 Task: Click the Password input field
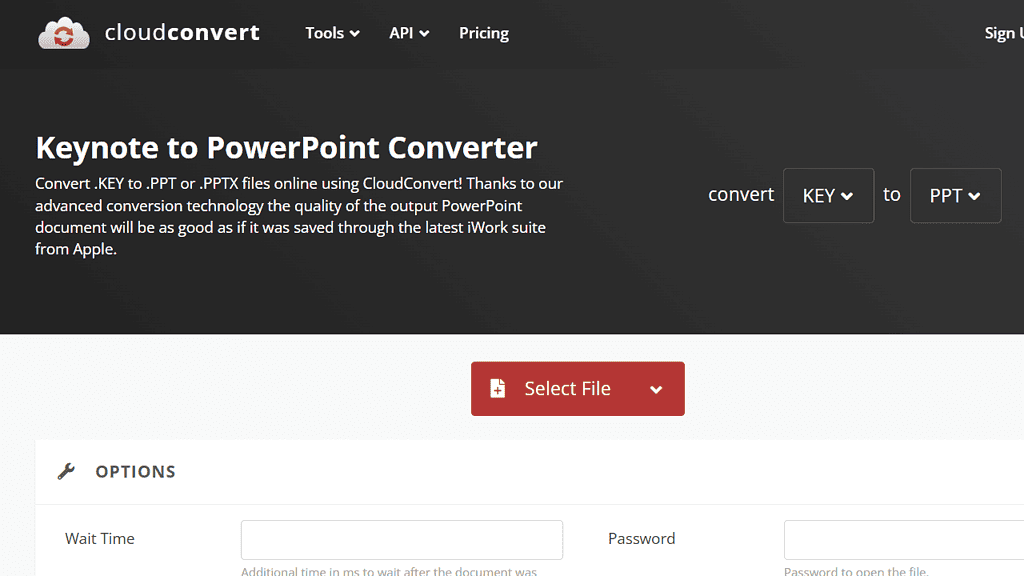pos(904,539)
